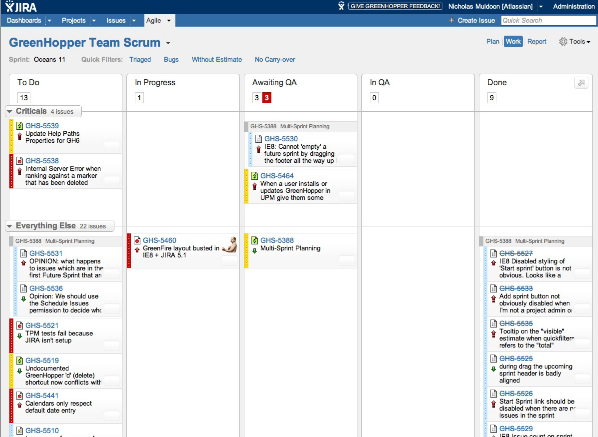Click the priority arrow on the GHS-5388 card
Image resolution: width=598 pixels, height=437 pixels.
click(254, 251)
